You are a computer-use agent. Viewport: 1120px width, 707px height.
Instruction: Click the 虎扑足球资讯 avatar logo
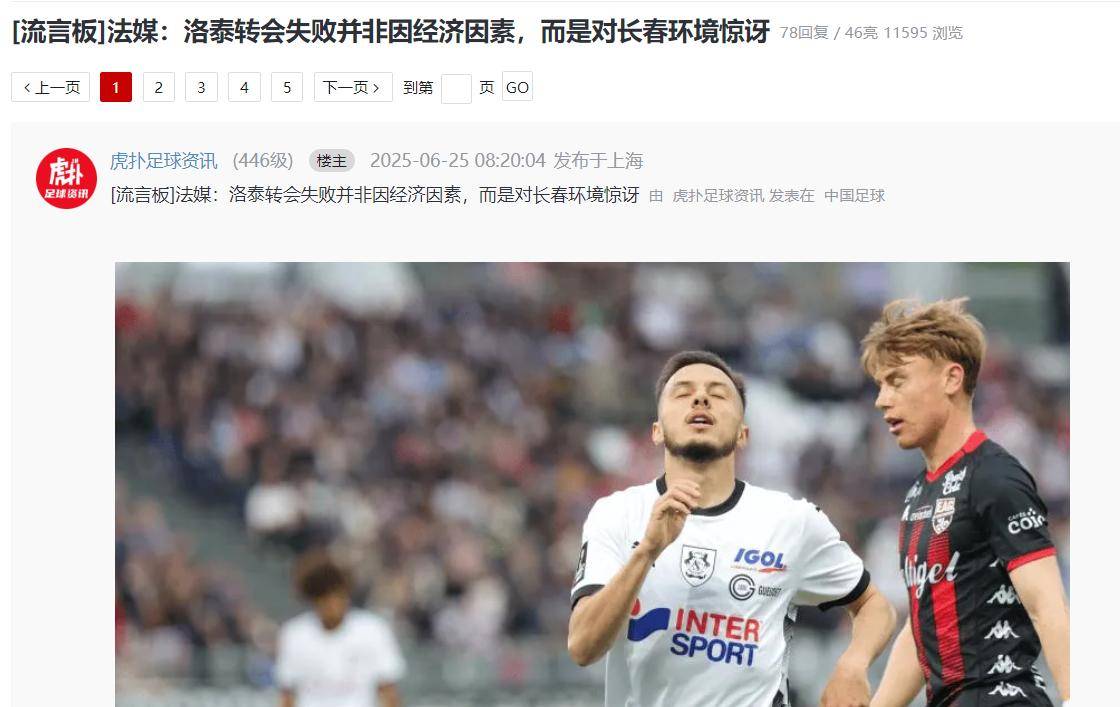[66, 179]
